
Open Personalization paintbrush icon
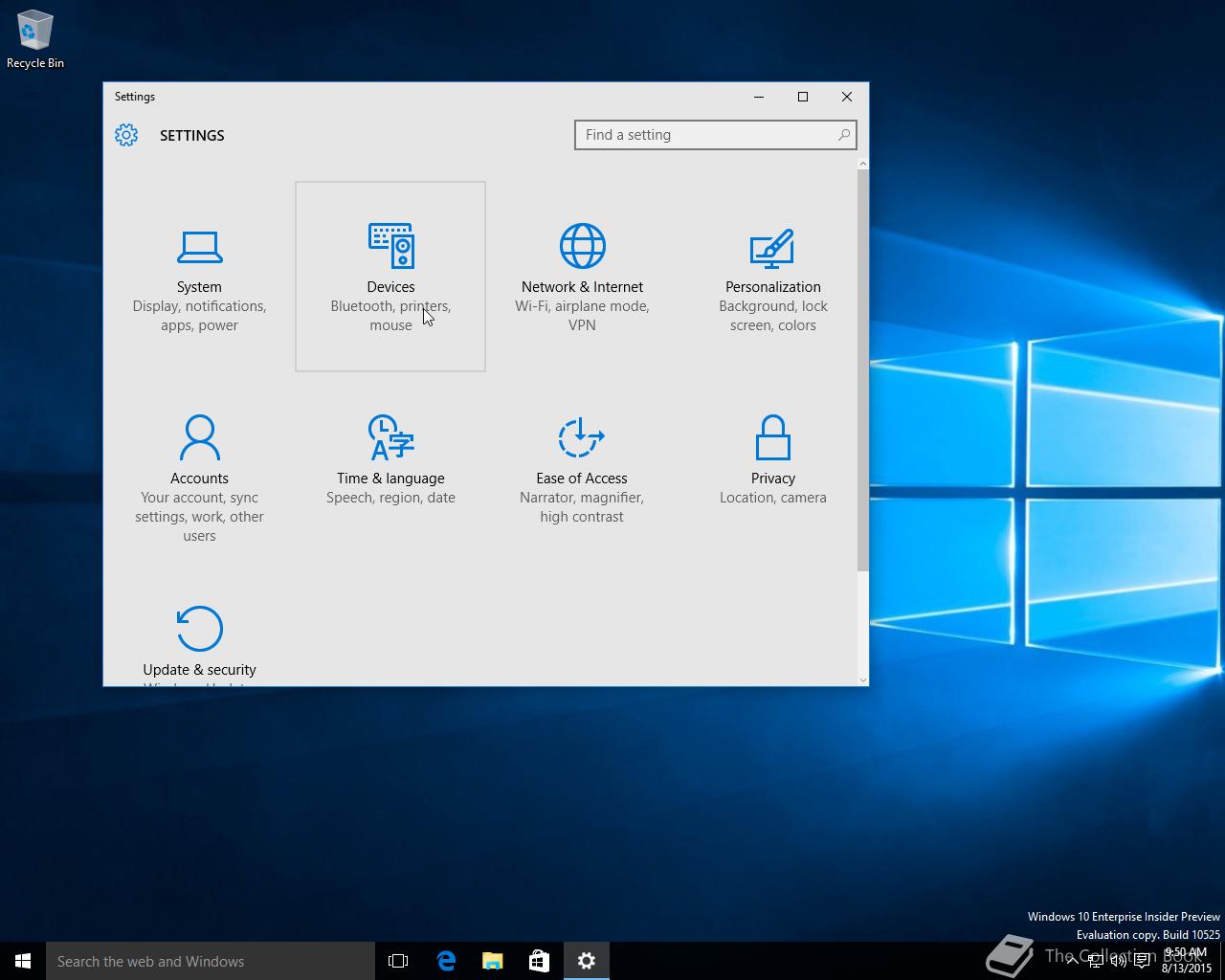click(x=772, y=247)
